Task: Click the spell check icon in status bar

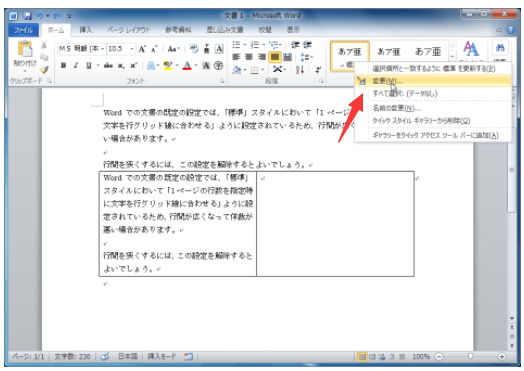Action: click(105, 357)
